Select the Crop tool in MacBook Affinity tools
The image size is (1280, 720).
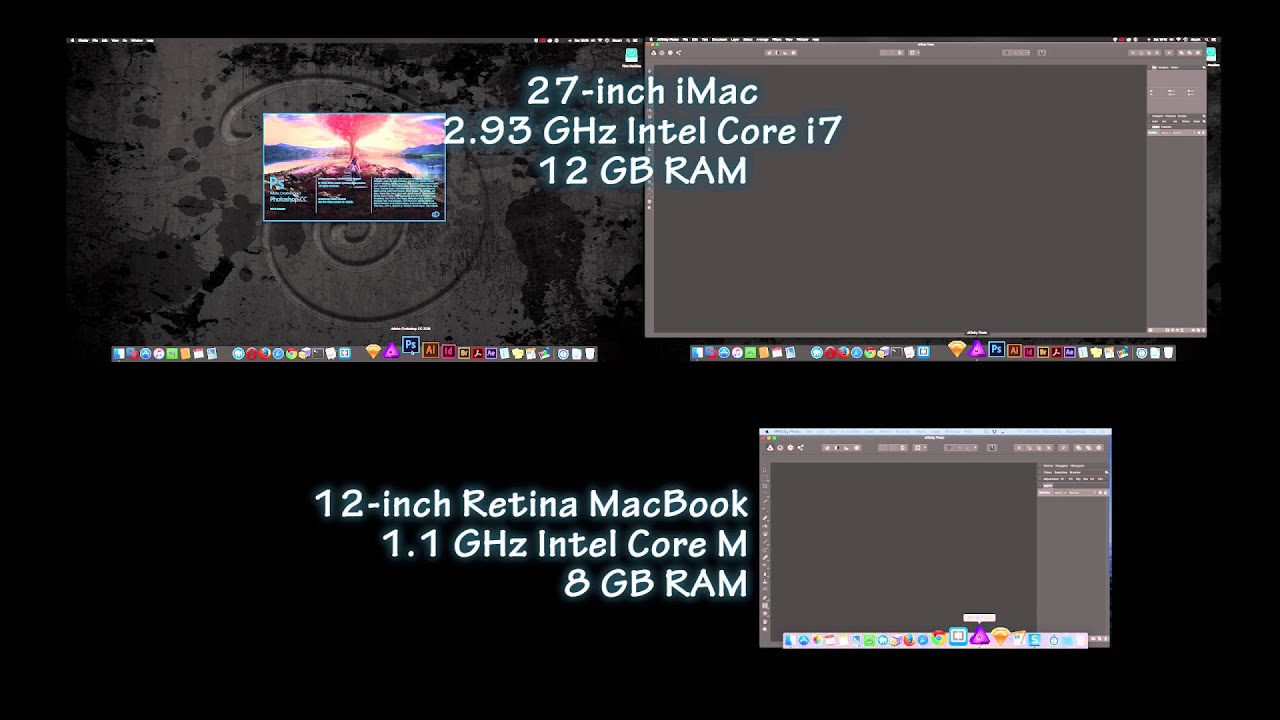(764, 486)
